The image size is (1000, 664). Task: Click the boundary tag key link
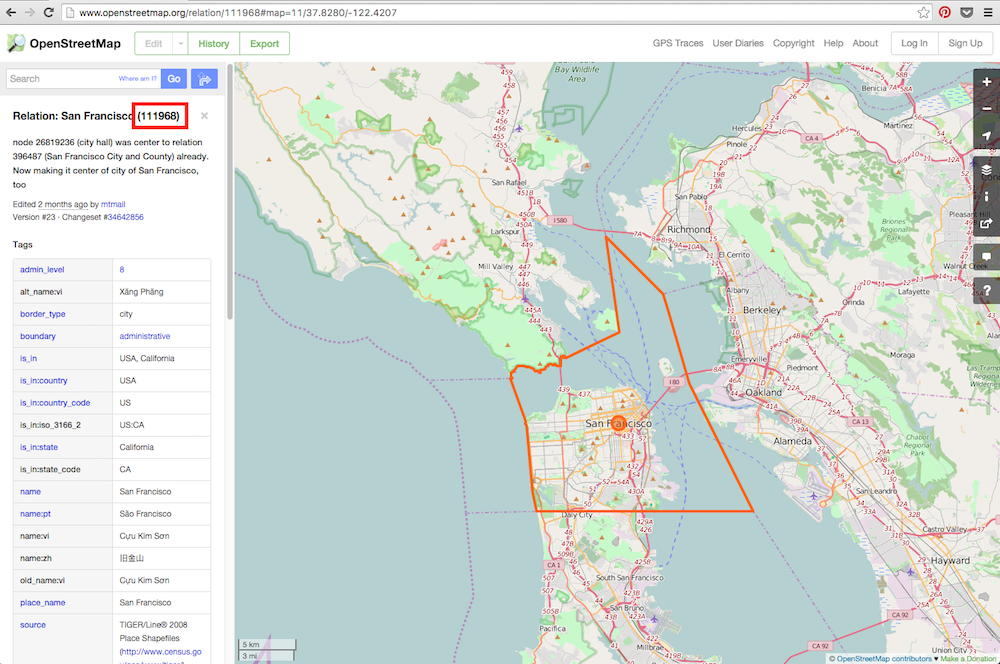point(38,336)
